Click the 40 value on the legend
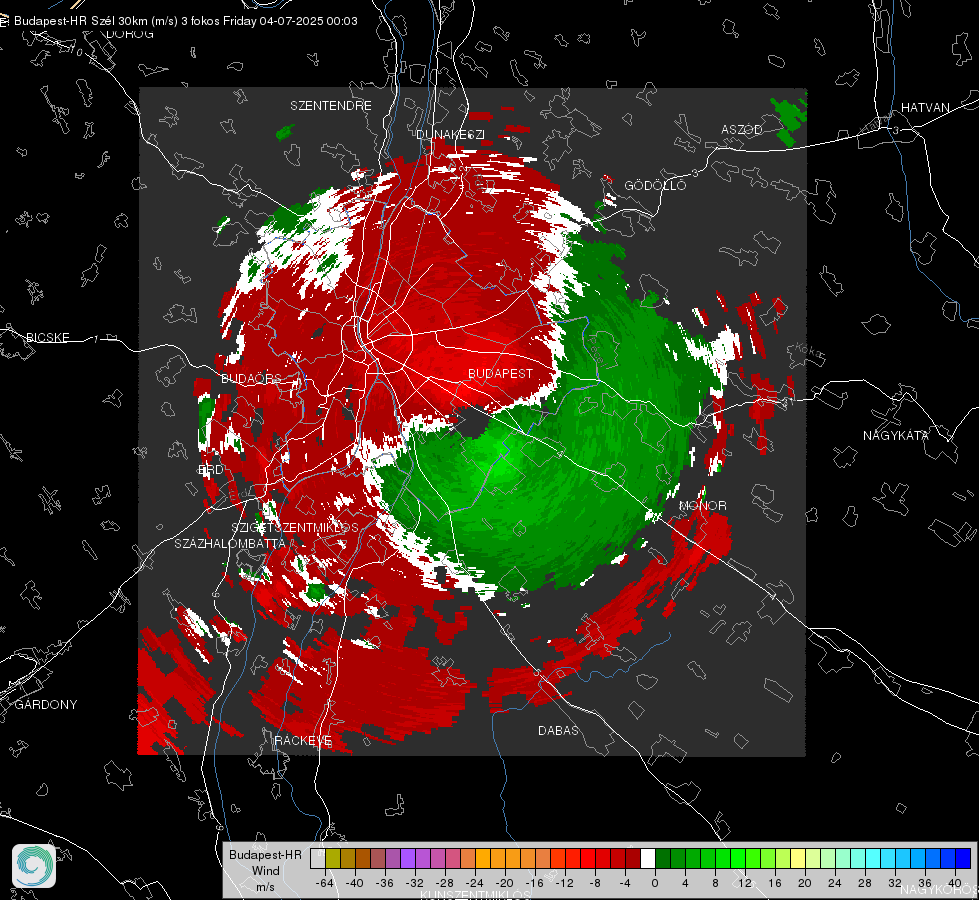This screenshot has width=979, height=900. pyautogui.click(x=955, y=883)
